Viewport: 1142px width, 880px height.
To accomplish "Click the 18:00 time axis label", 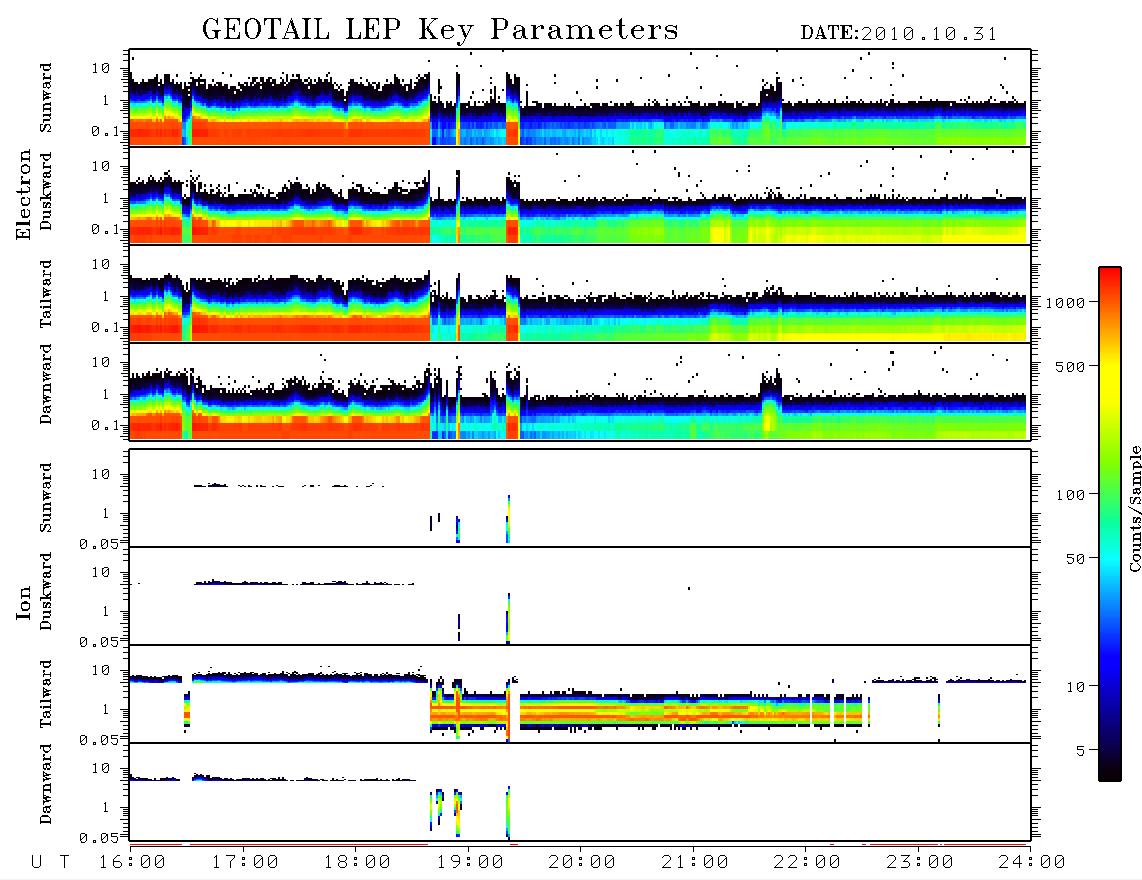I will point(357,863).
